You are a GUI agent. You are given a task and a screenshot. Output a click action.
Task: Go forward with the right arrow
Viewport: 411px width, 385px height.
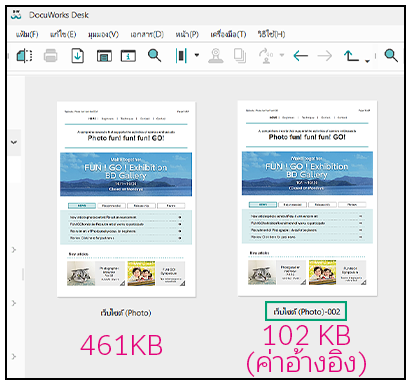[325, 56]
